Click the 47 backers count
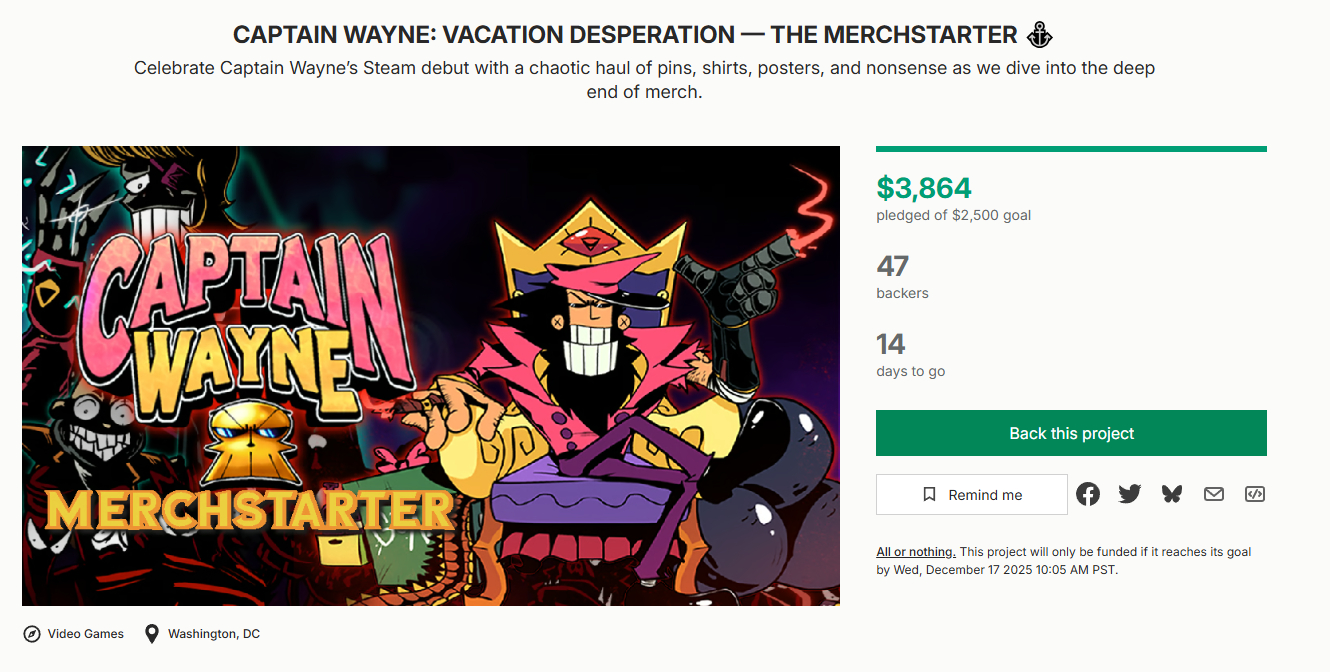Image resolution: width=1330 pixels, height=672 pixels. (891, 266)
